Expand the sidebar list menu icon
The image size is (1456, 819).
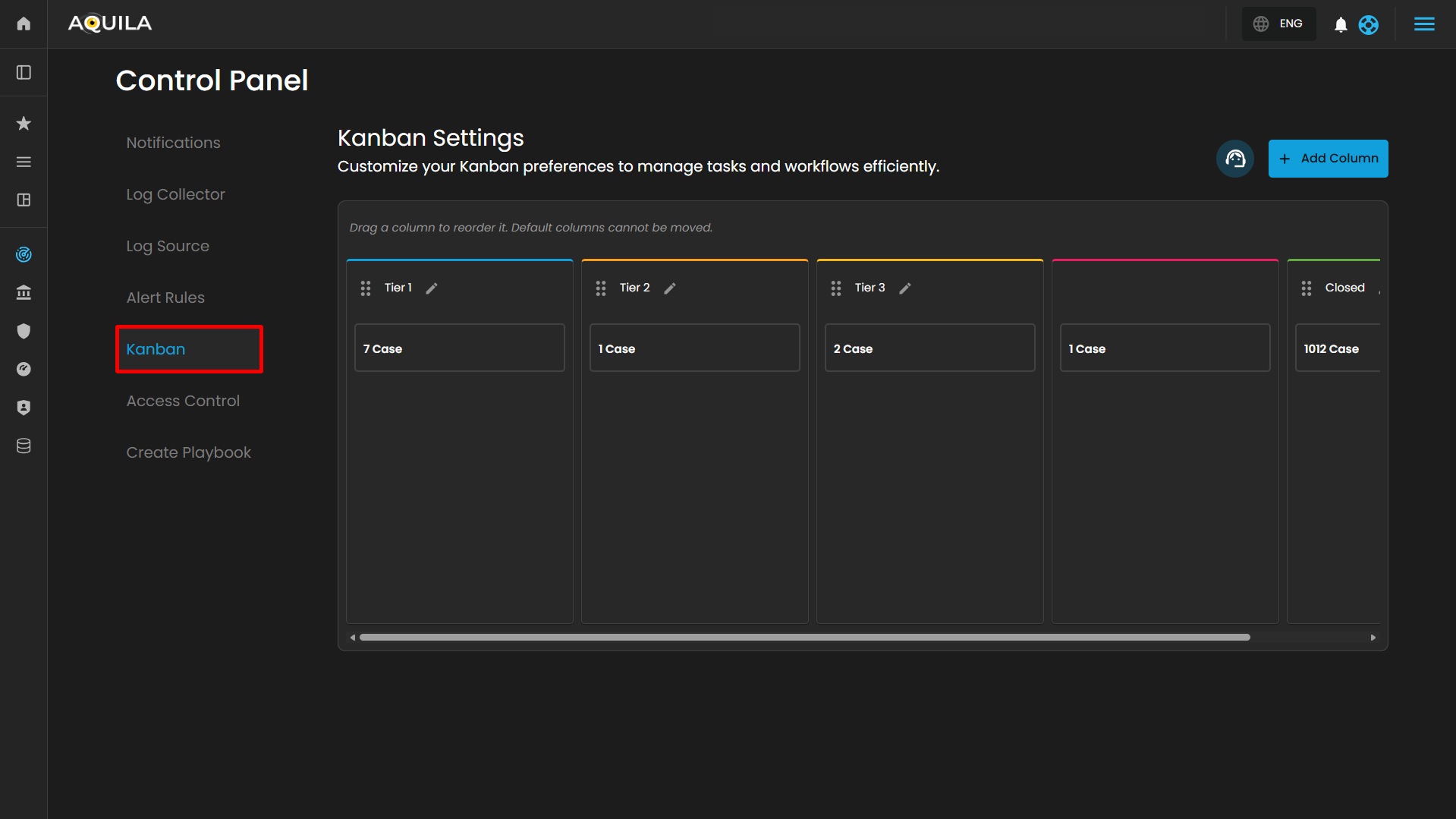[x=24, y=162]
